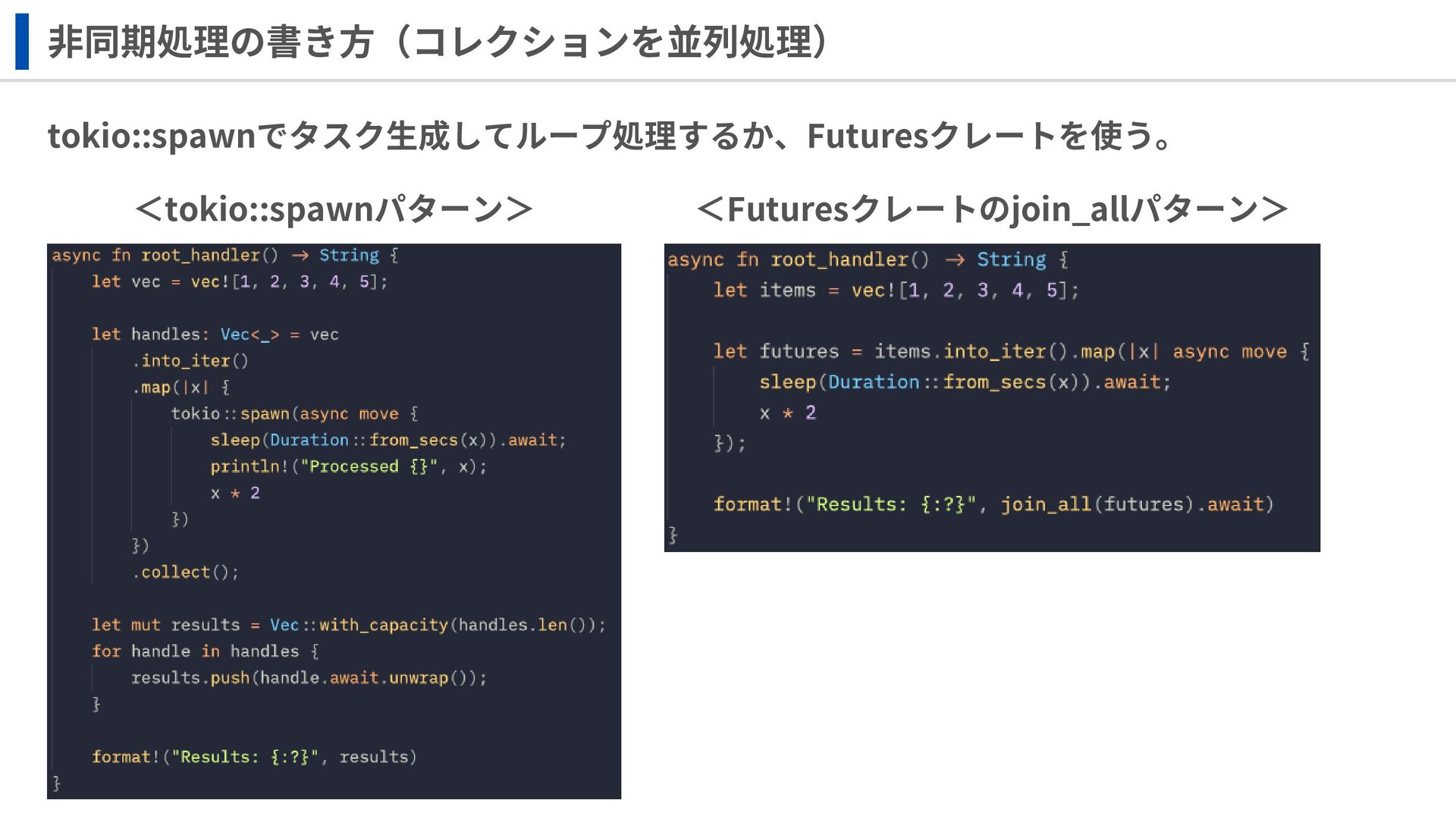This screenshot has height=819, width=1456.
Task: Click results.push(handle.await.unwrap()) line
Action: tap(309, 678)
